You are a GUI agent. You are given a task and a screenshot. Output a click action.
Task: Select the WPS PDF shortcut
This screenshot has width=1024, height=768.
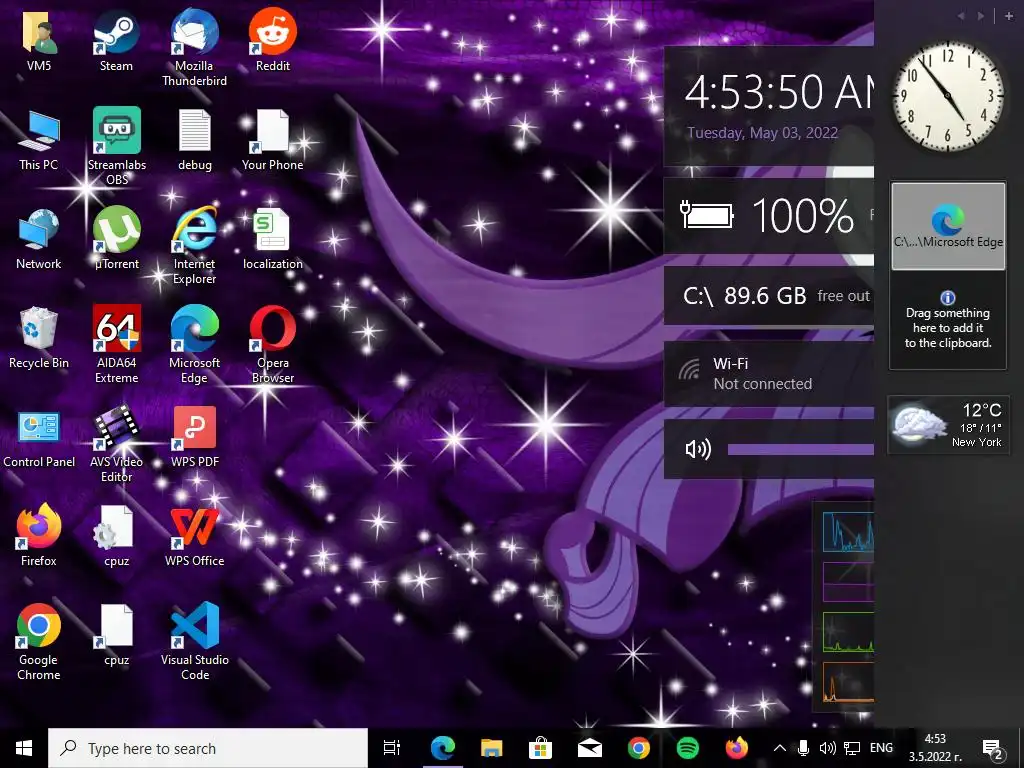tap(194, 437)
